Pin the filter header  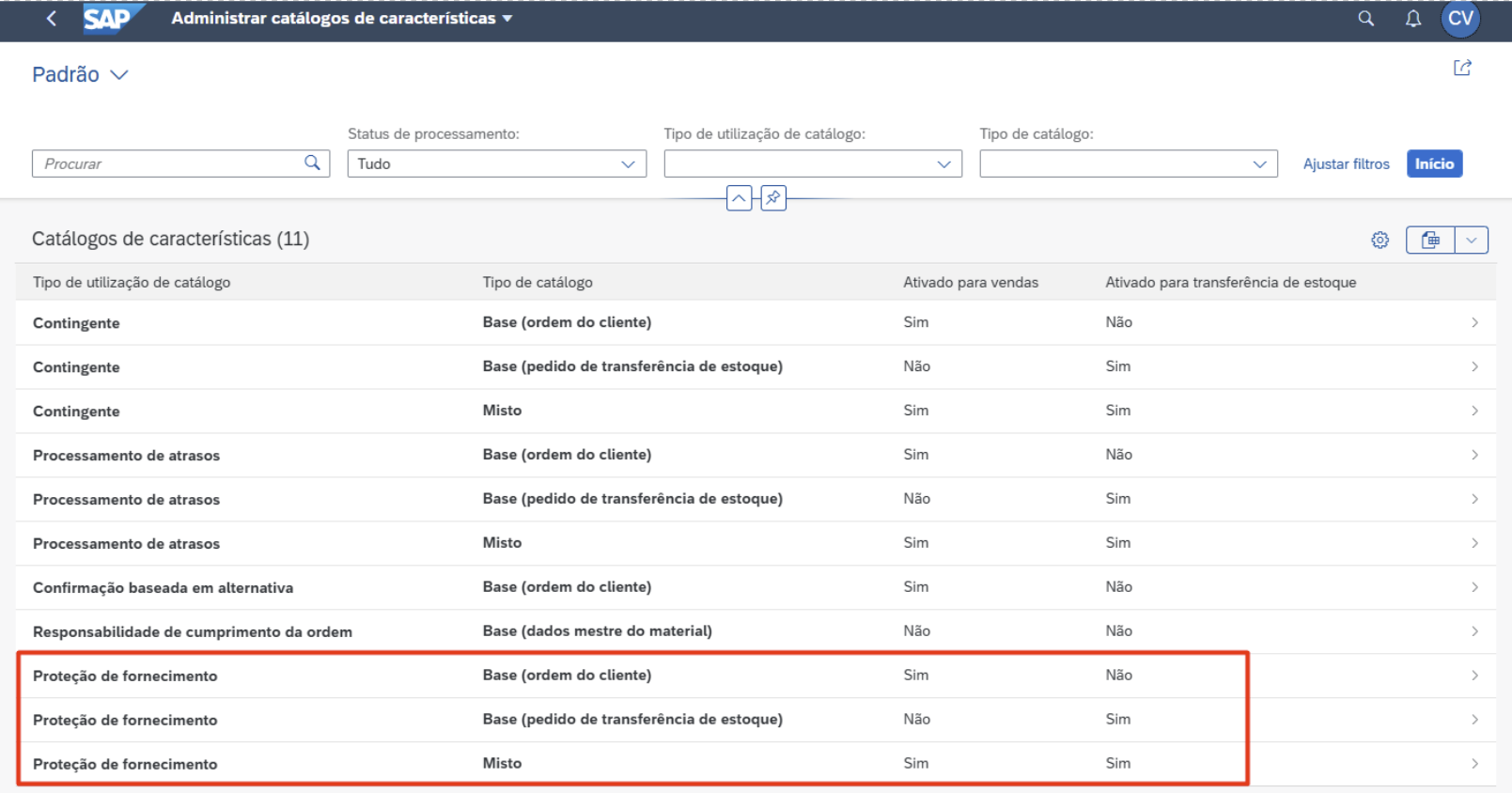(x=773, y=198)
